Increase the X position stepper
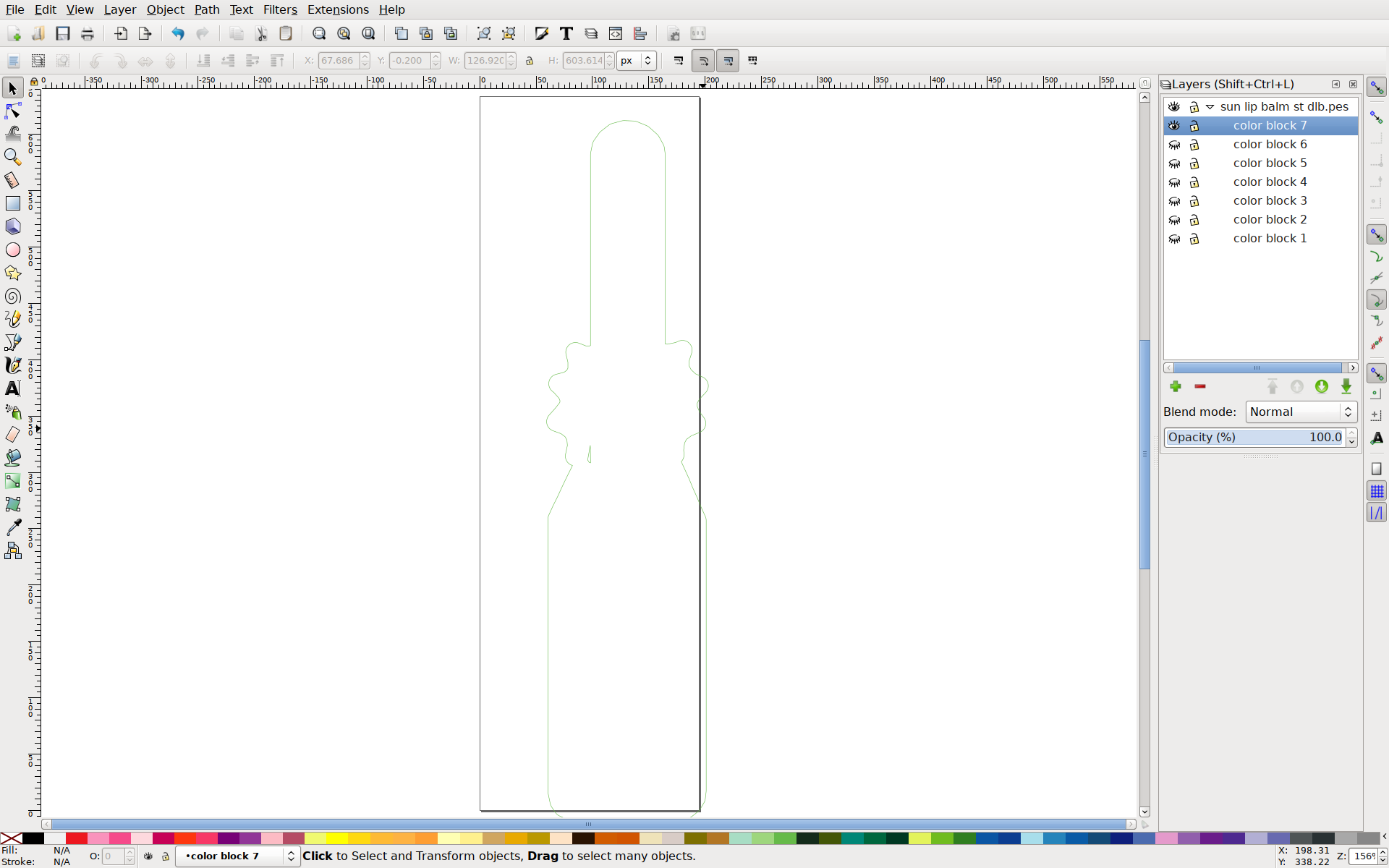This screenshot has height=868, width=1389. [x=365, y=56]
